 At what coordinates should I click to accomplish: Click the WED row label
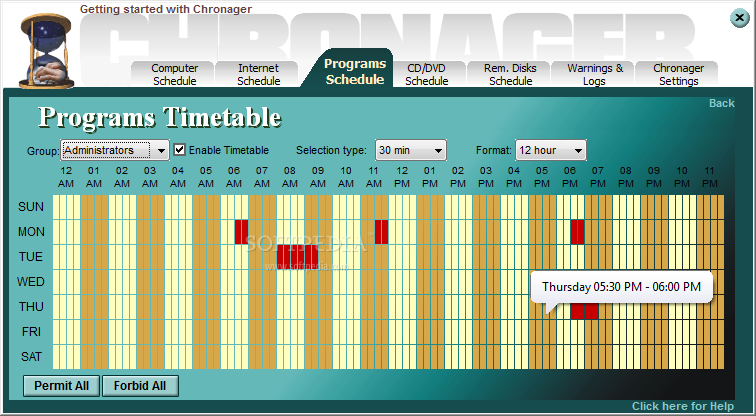tap(31, 282)
